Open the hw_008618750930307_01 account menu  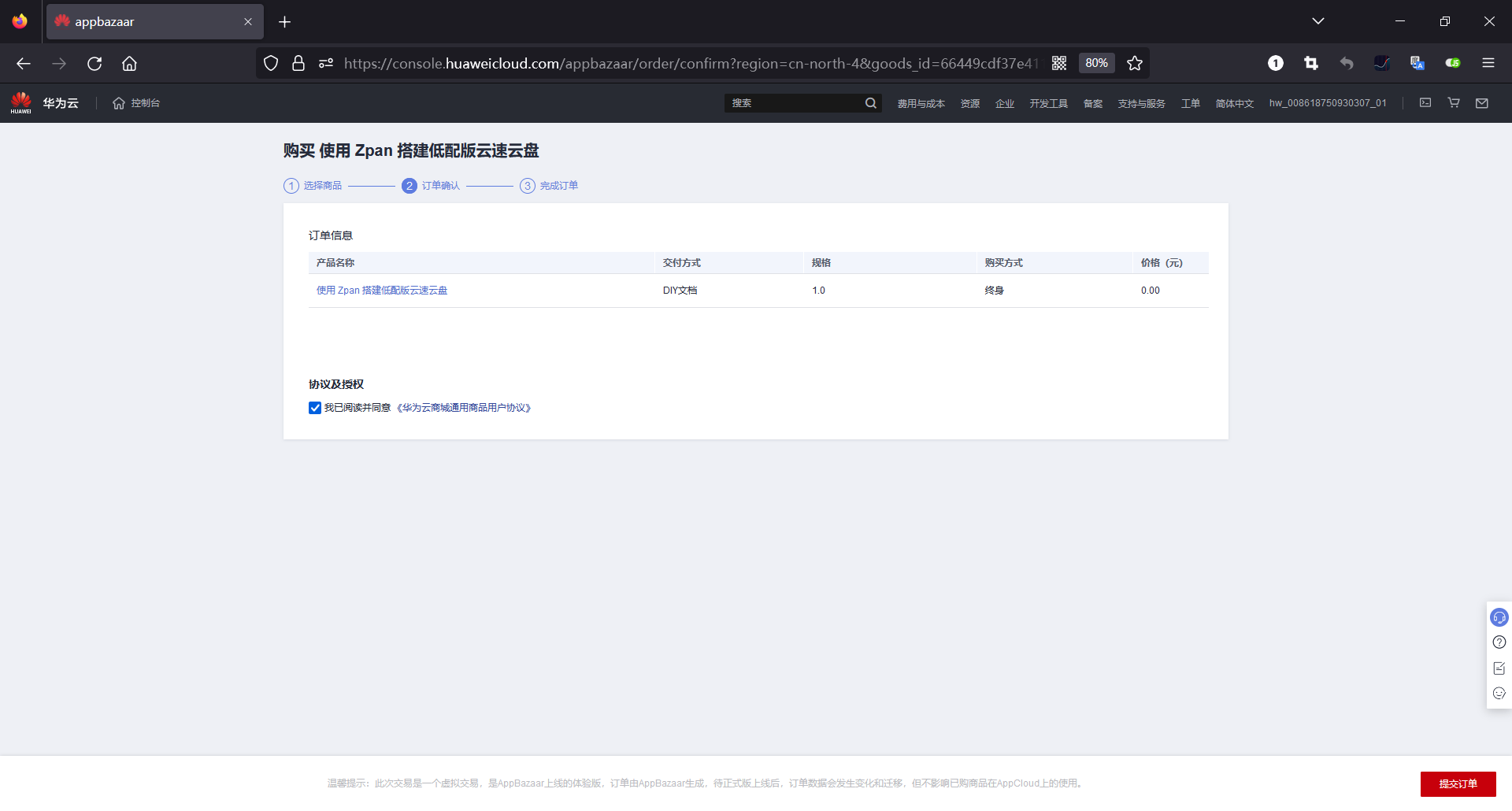coord(1328,103)
